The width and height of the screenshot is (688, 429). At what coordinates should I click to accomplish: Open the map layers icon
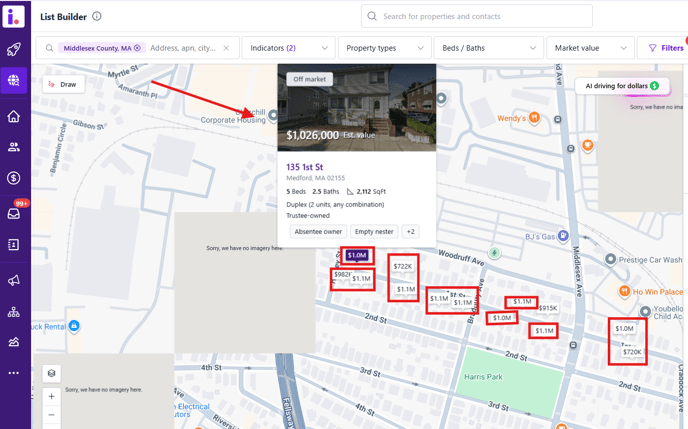[x=52, y=374]
